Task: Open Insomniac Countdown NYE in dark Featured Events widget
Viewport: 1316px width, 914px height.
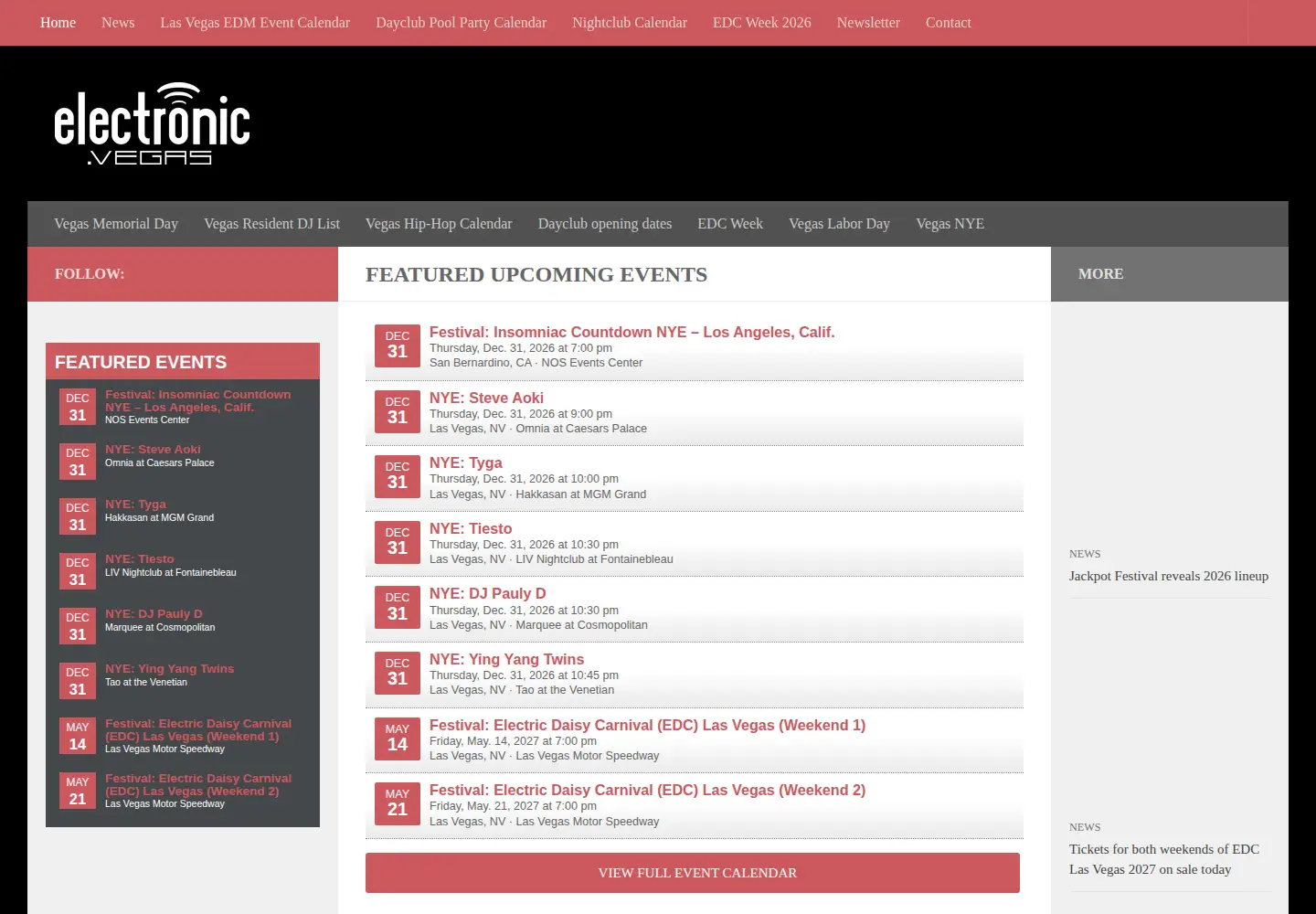Action: pos(197,401)
